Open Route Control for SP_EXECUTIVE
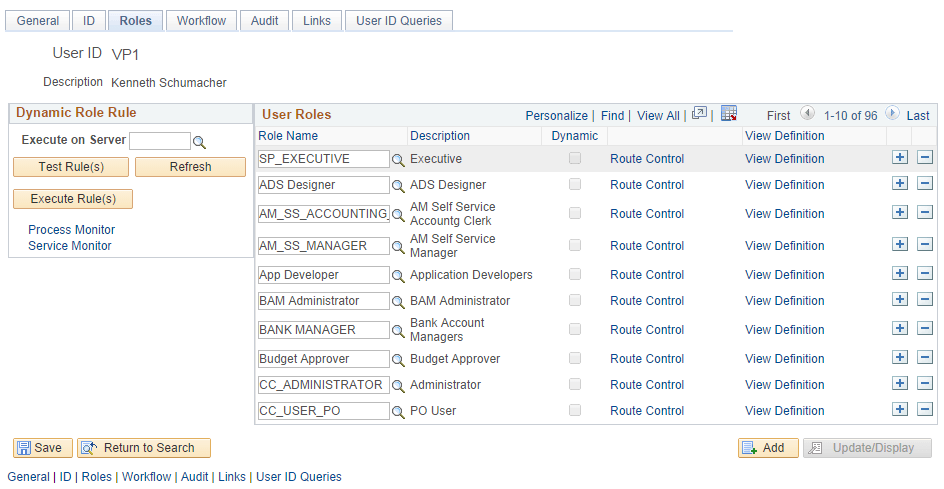Viewport: 944px width, 489px height. point(647,159)
